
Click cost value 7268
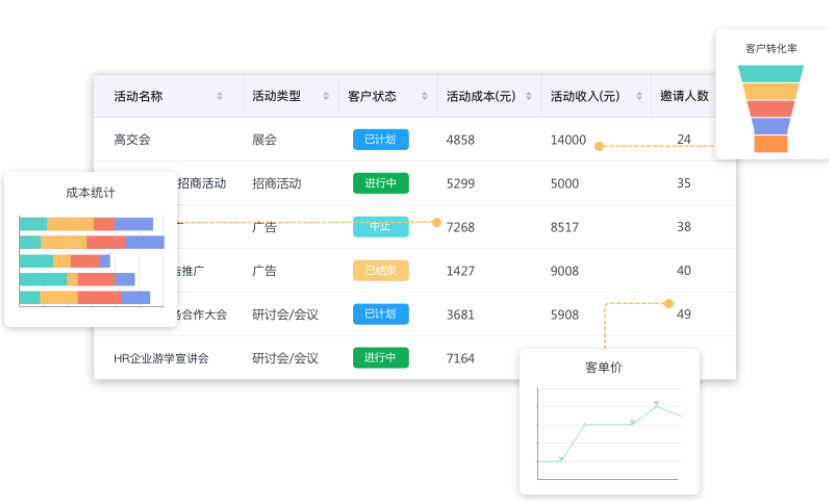(460, 228)
